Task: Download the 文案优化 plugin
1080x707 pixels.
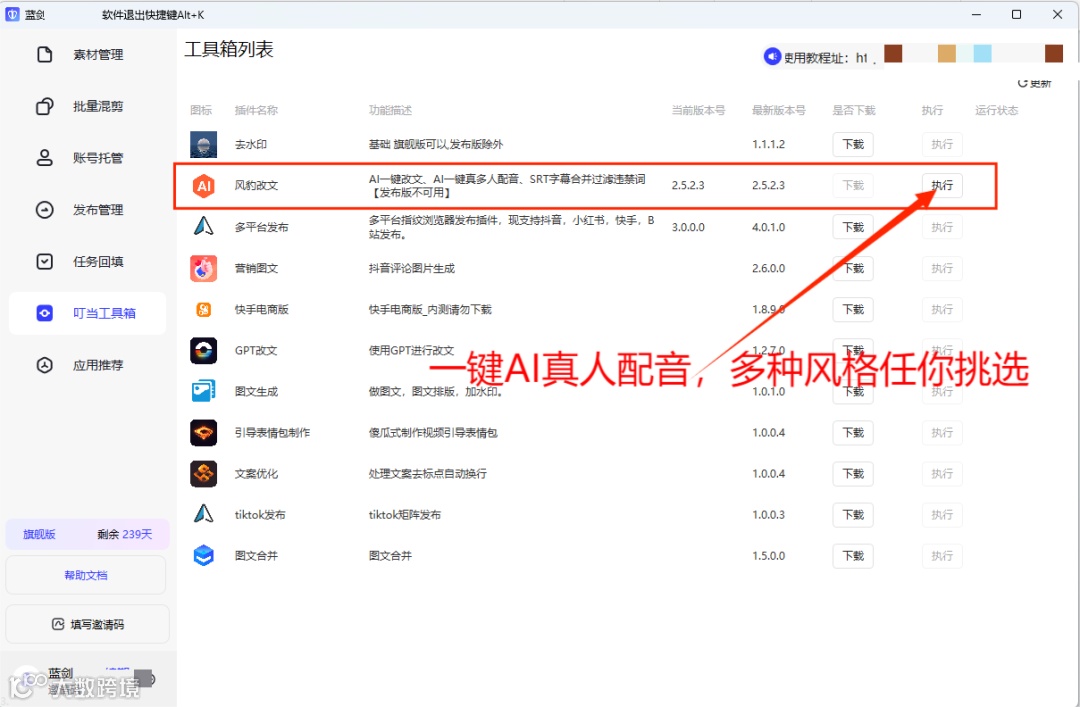Action: [x=853, y=473]
